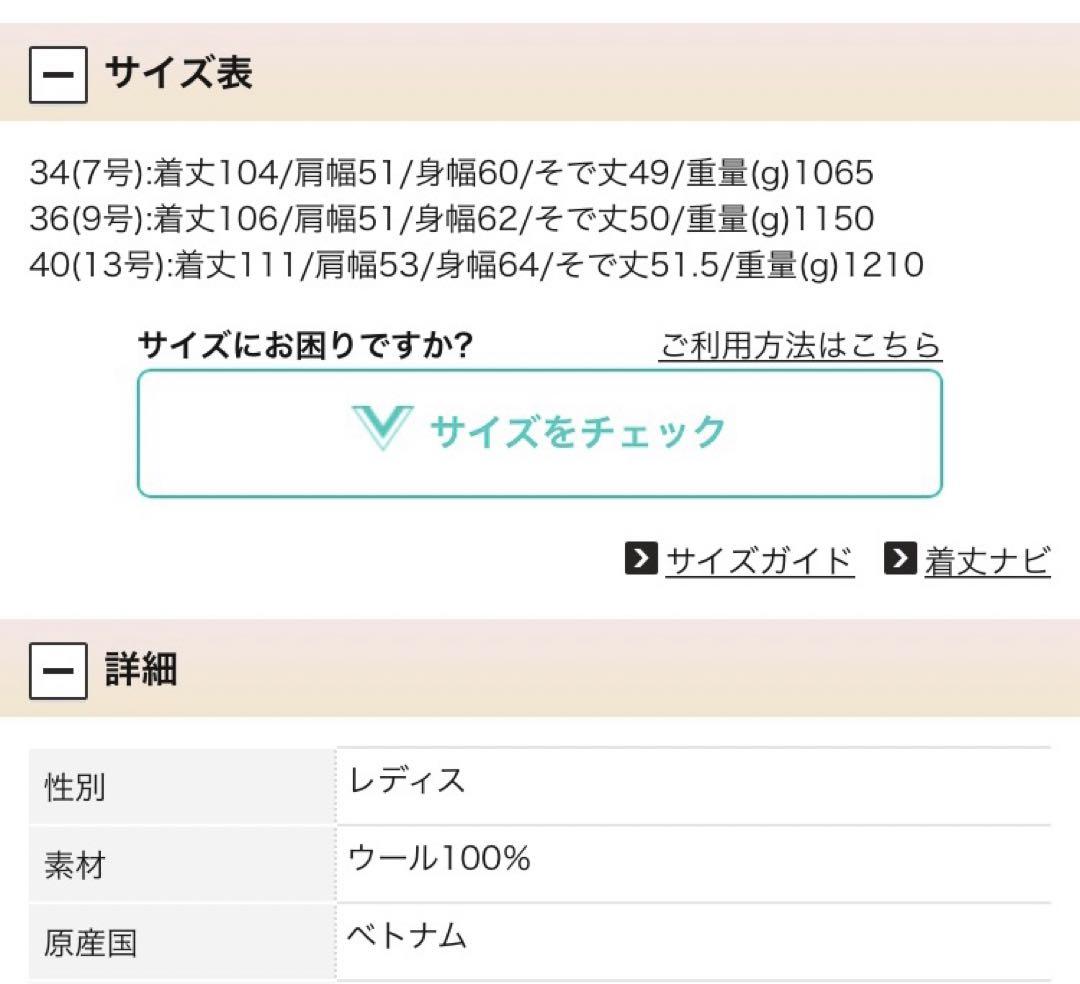
Task: Select the 40(13号) size row text
Action: 477,265
